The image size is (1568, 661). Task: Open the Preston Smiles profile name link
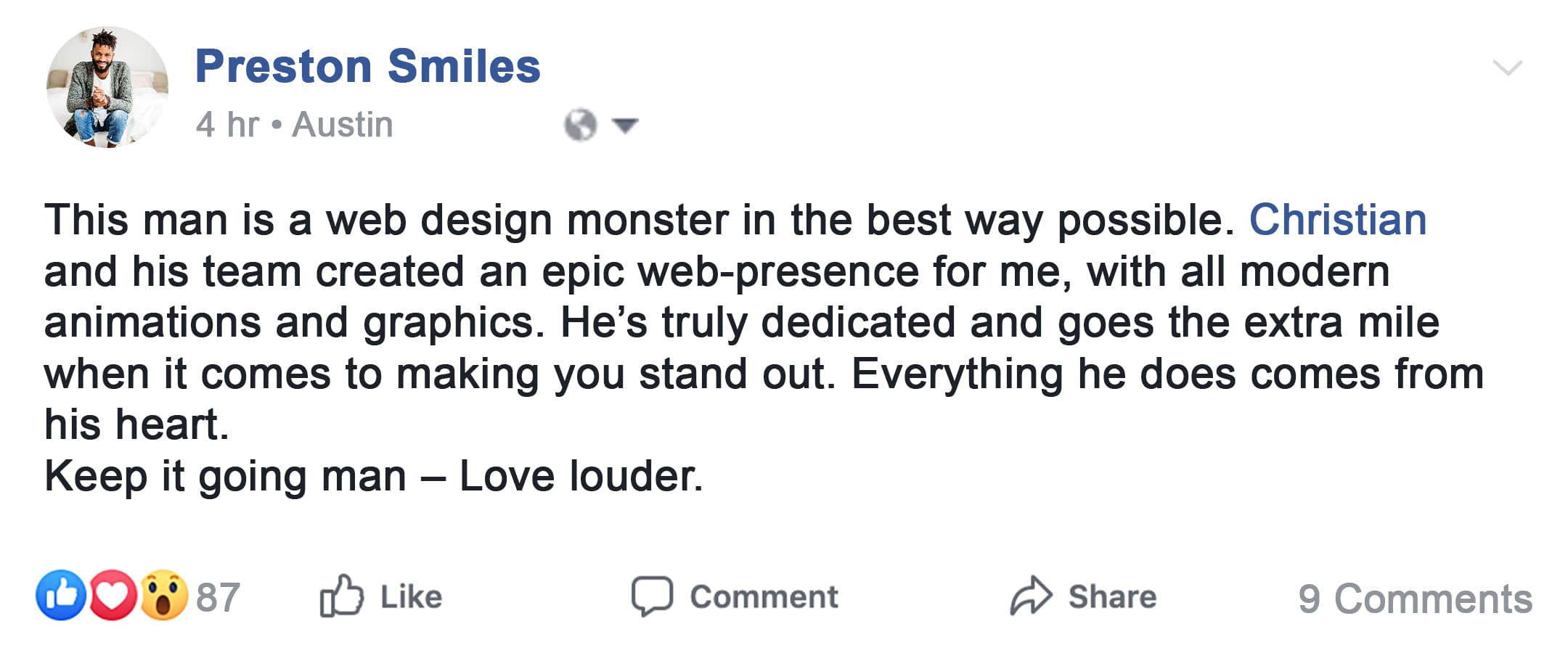click(x=367, y=66)
